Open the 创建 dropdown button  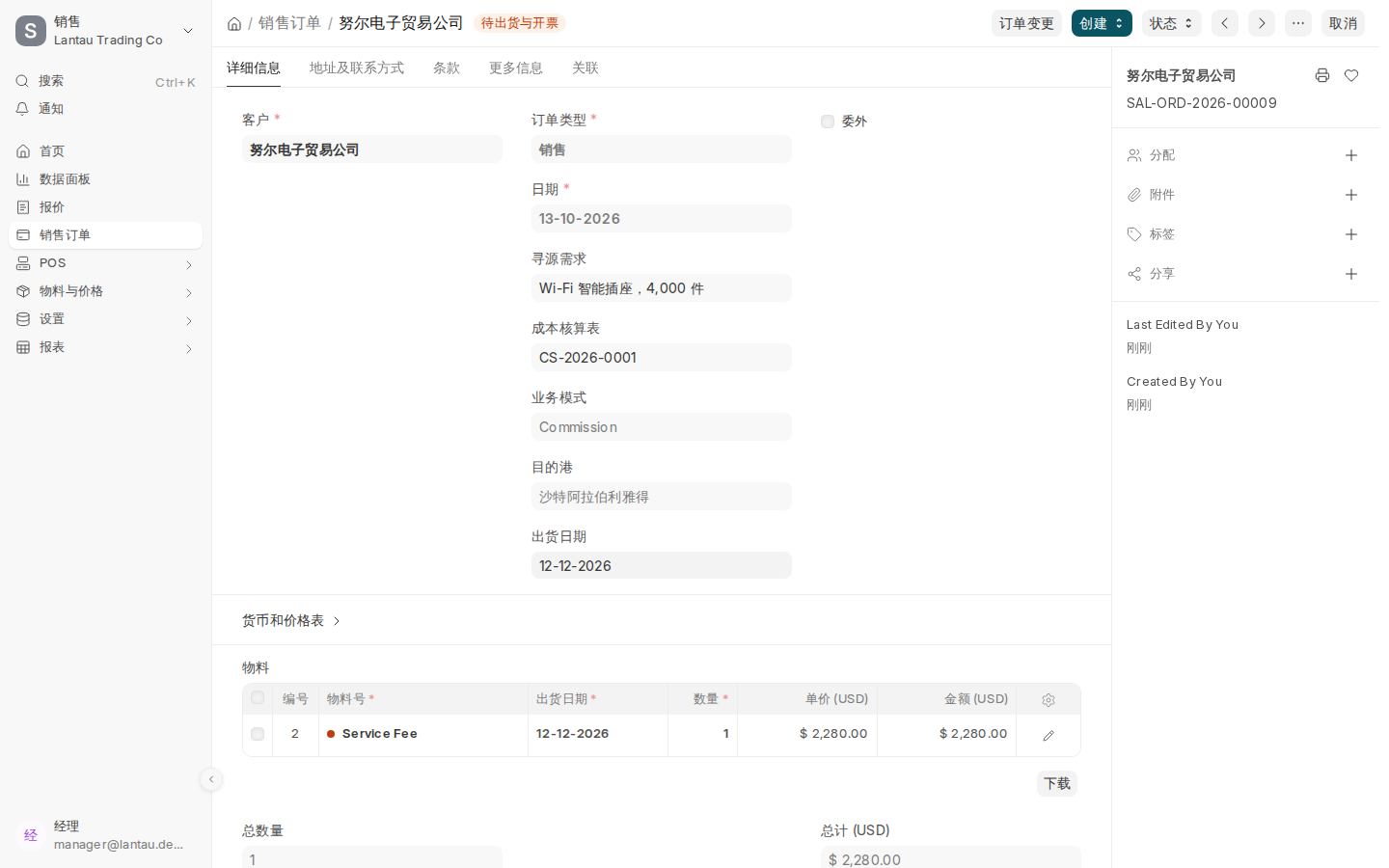(1102, 23)
